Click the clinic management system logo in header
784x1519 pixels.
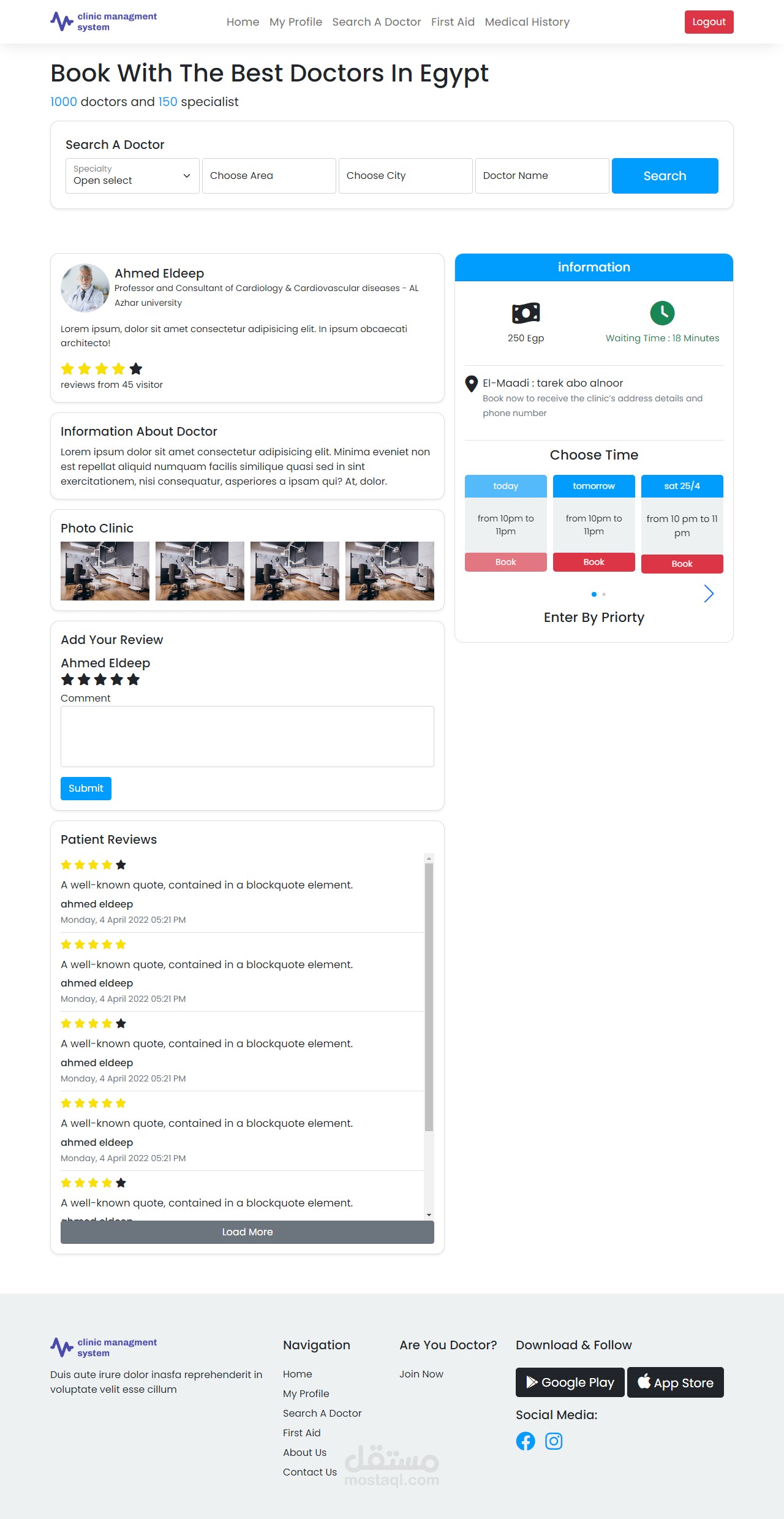click(x=104, y=21)
